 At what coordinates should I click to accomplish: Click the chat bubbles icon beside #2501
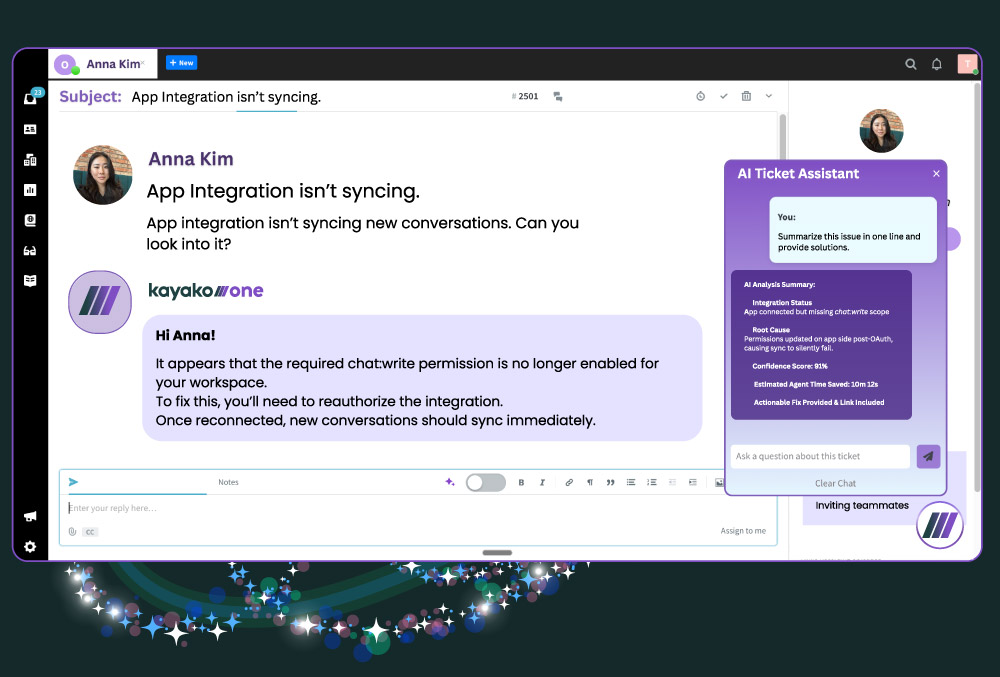tap(558, 97)
